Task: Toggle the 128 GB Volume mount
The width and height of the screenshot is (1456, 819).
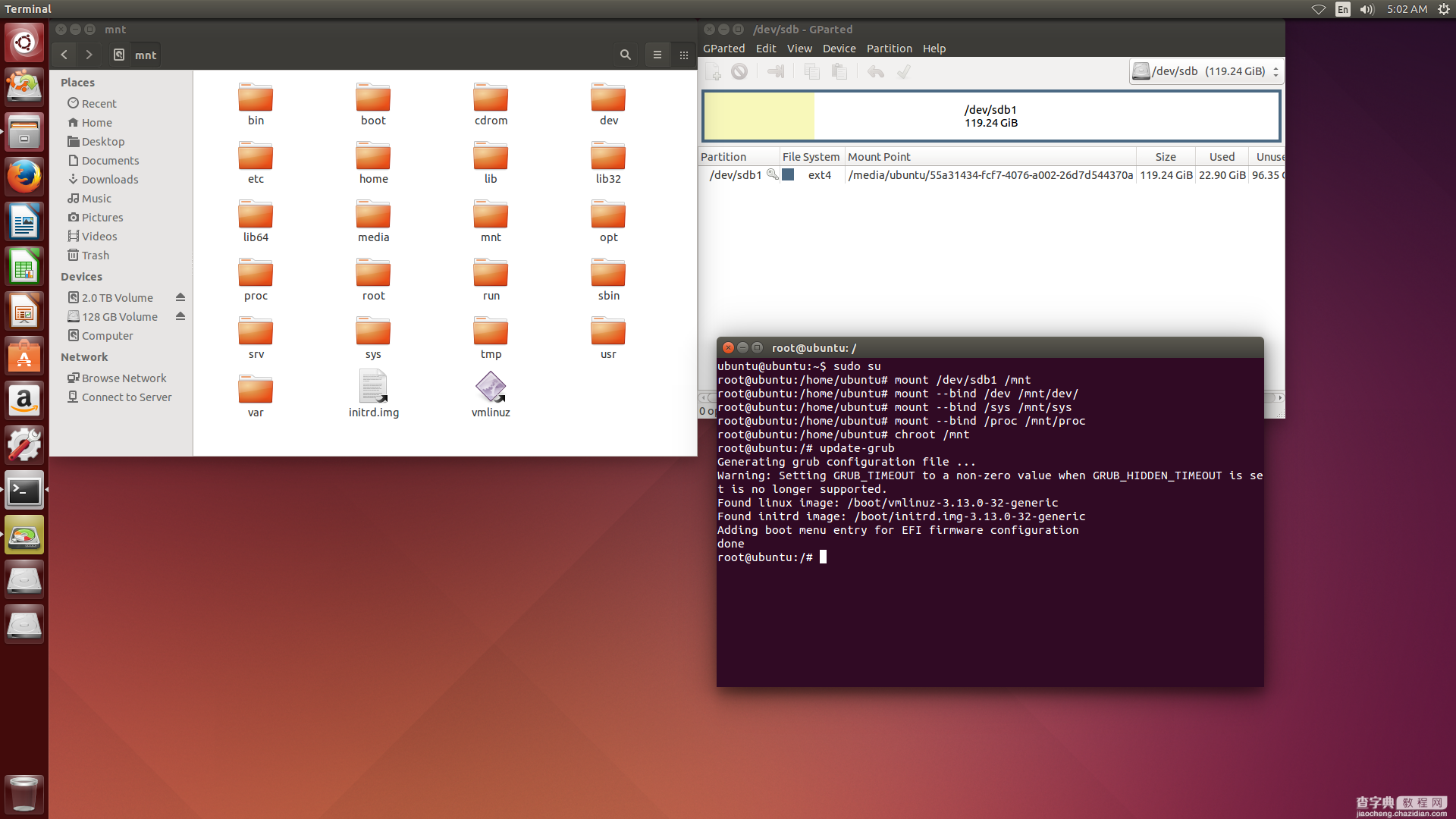Action: click(180, 317)
